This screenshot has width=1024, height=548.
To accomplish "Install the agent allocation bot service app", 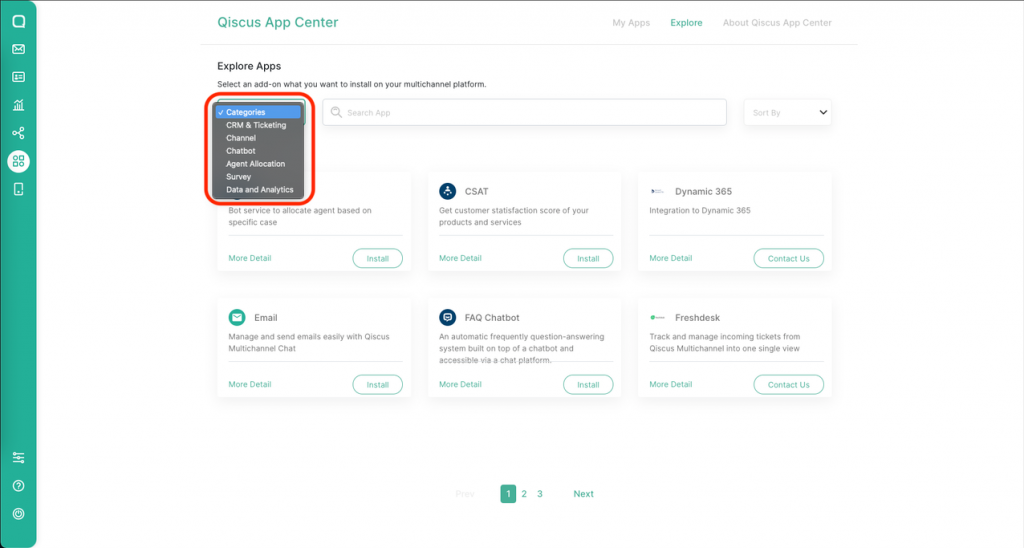I will click(x=377, y=259).
